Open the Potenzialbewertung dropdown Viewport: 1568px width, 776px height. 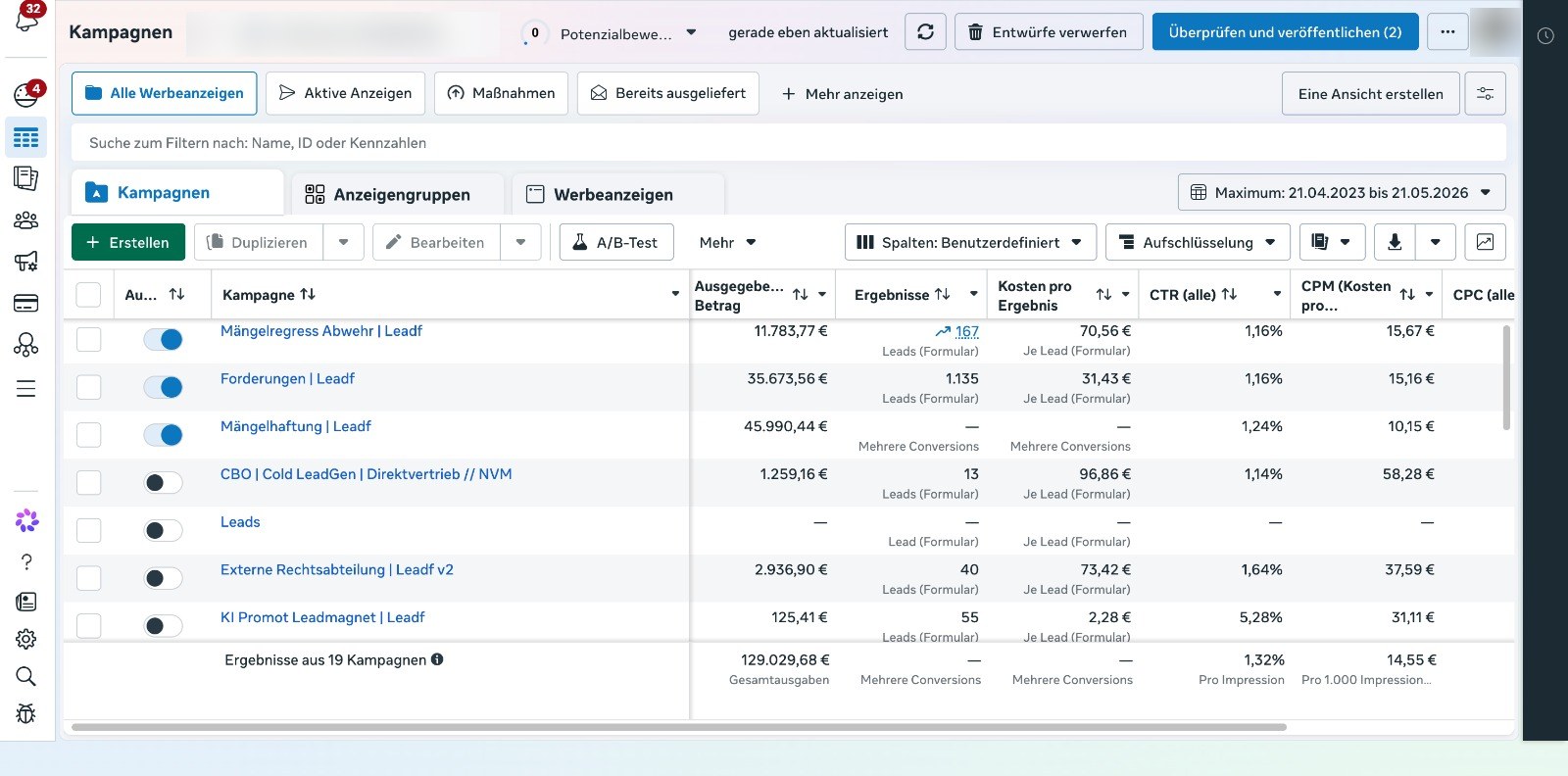click(627, 32)
